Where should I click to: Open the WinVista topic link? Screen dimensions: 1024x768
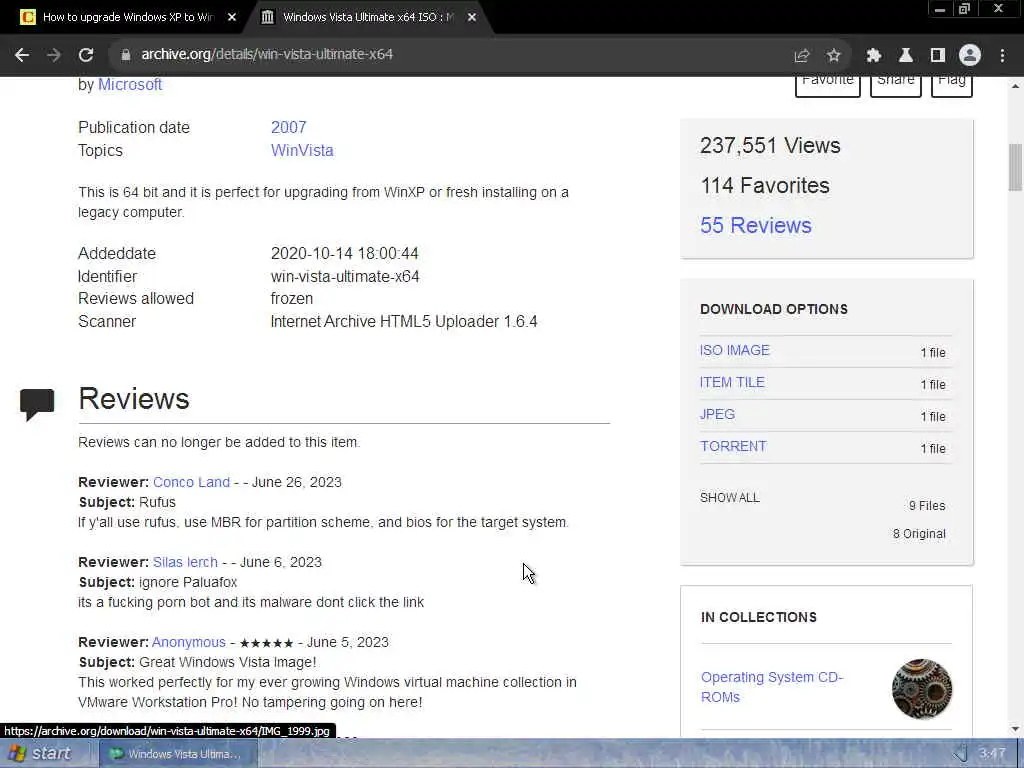click(302, 150)
